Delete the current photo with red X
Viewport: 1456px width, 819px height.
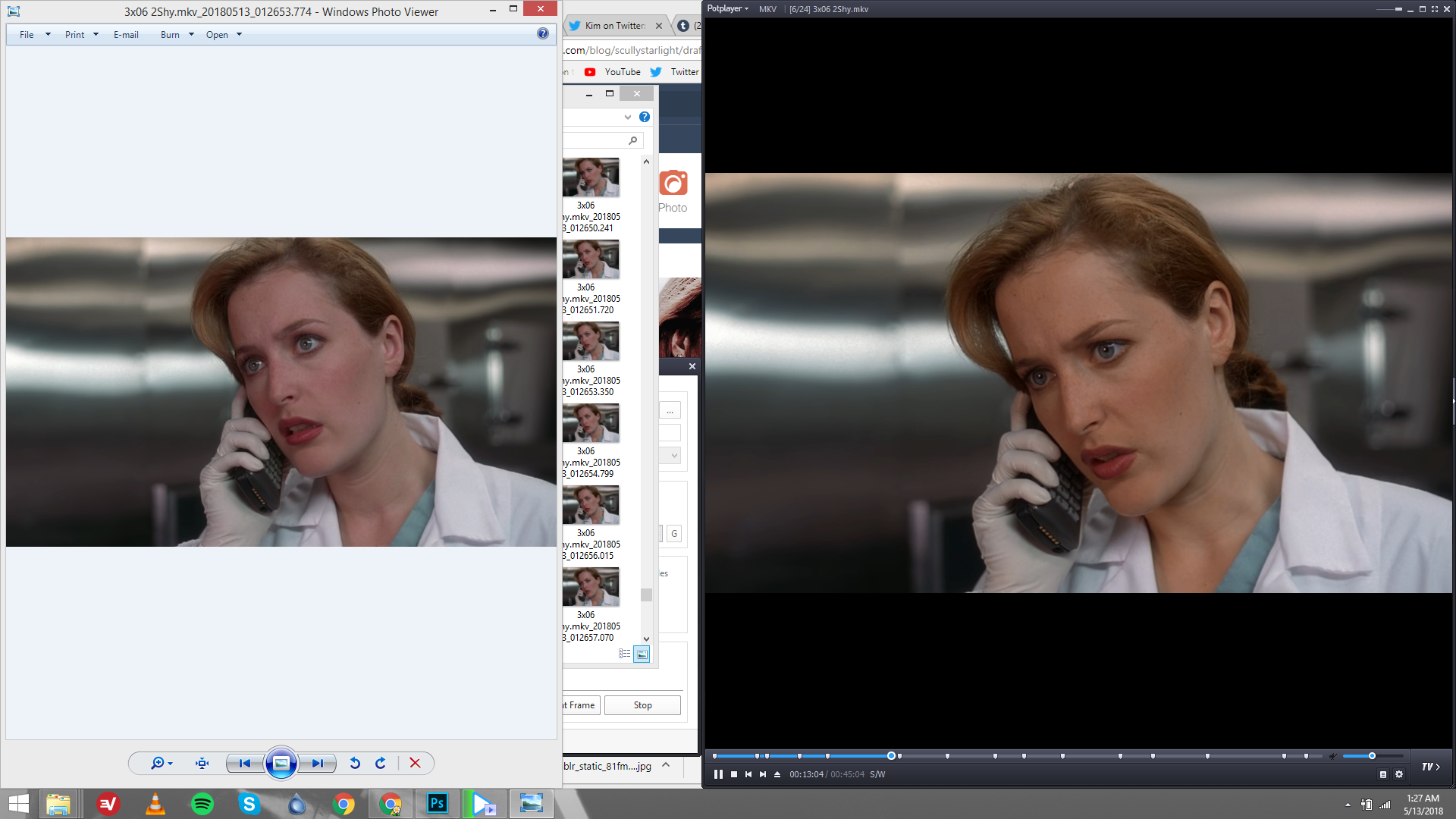pos(415,763)
